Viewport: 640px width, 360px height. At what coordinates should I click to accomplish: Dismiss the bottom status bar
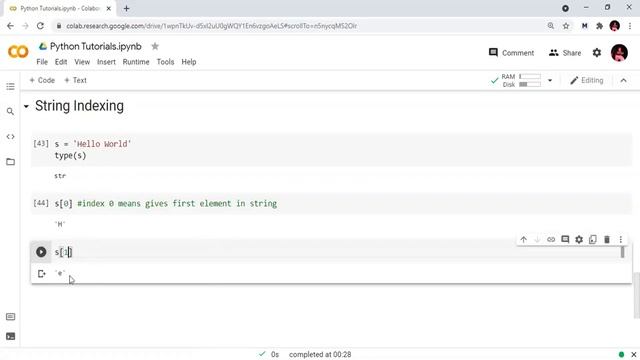point(633,354)
